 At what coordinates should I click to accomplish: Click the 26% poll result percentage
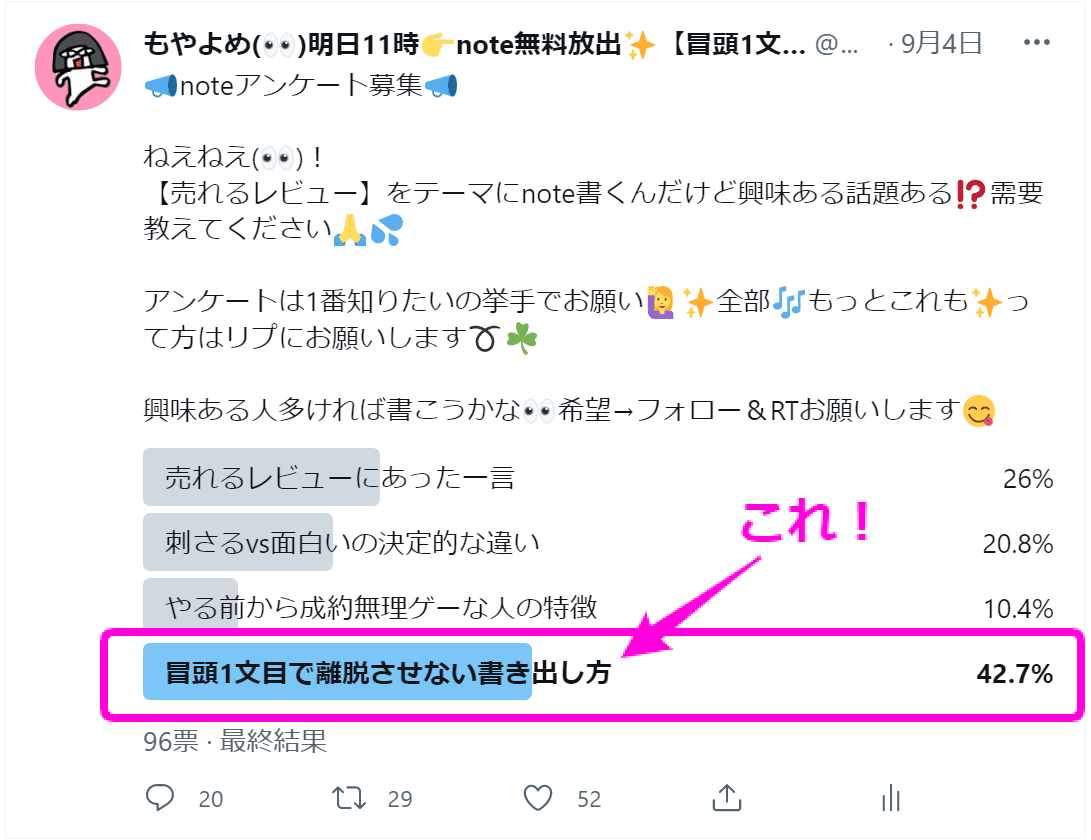[x=1028, y=479]
